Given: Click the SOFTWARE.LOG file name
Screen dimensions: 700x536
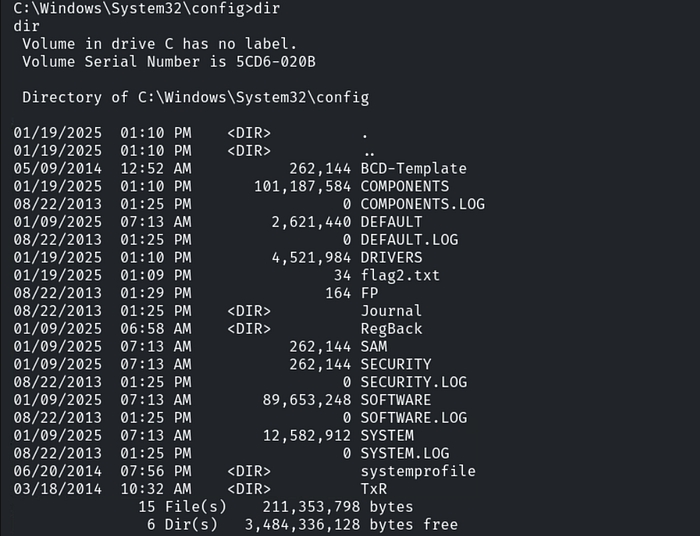Looking at the screenshot, I should coord(413,417).
